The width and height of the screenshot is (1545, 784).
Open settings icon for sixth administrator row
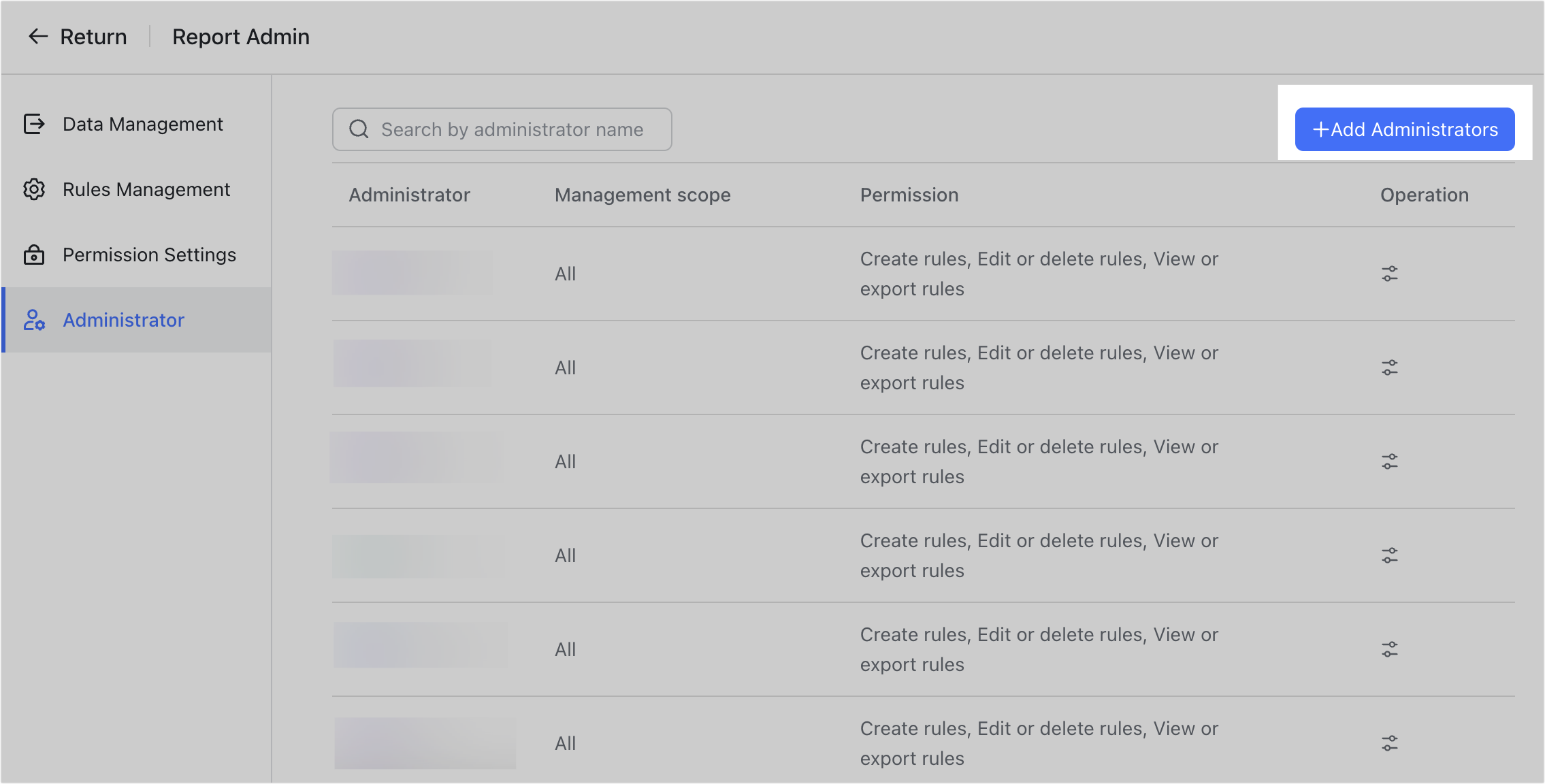pos(1389,743)
